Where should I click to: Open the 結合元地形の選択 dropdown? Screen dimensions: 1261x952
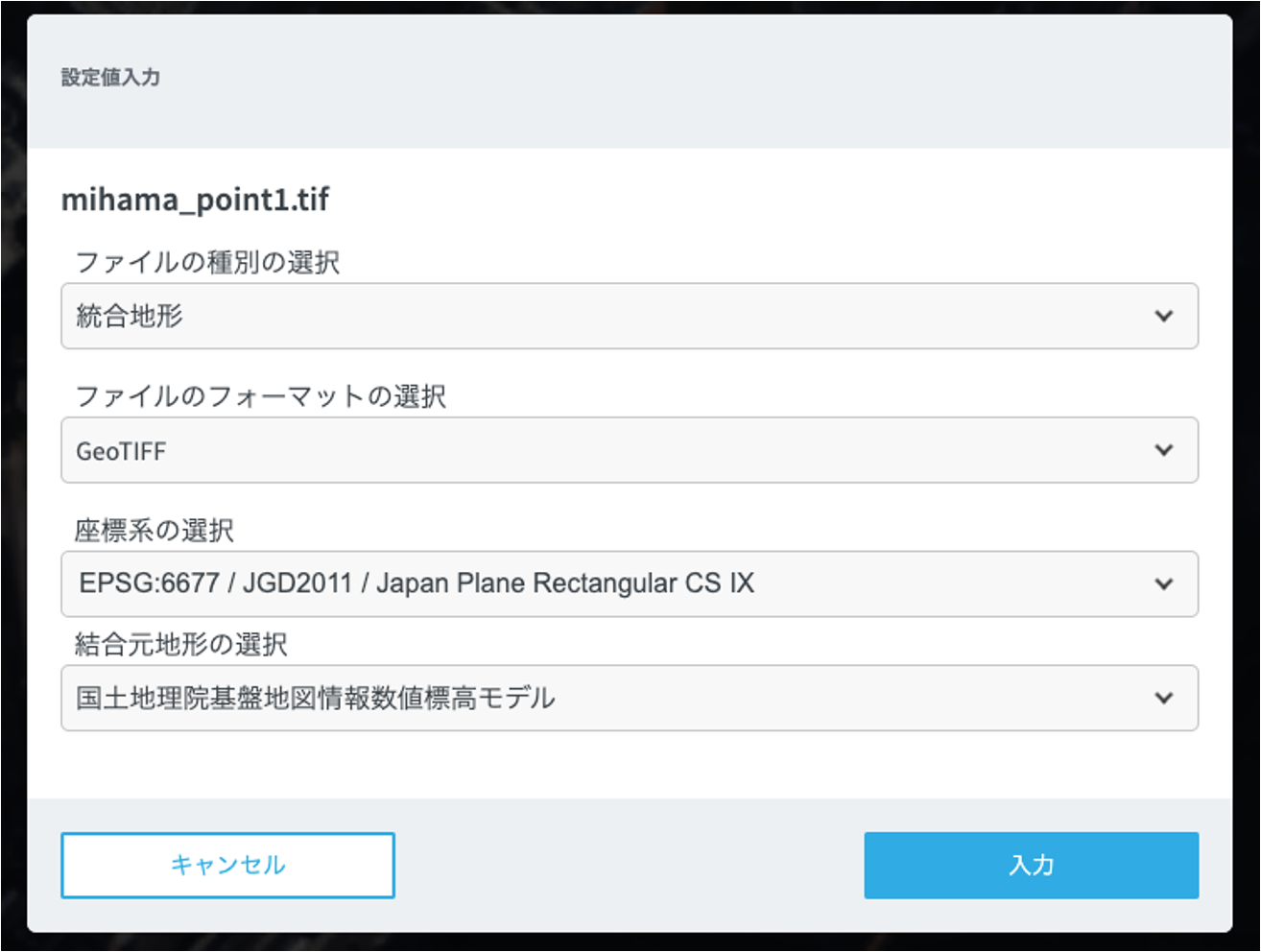[630, 699]
